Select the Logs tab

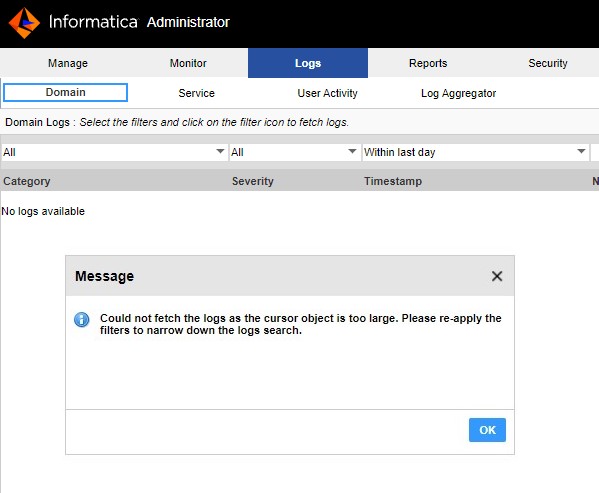point(308,63)
